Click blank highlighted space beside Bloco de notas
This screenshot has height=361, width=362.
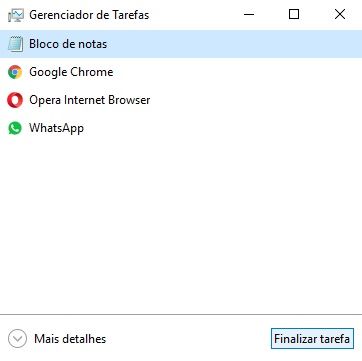tap(233, 44)
